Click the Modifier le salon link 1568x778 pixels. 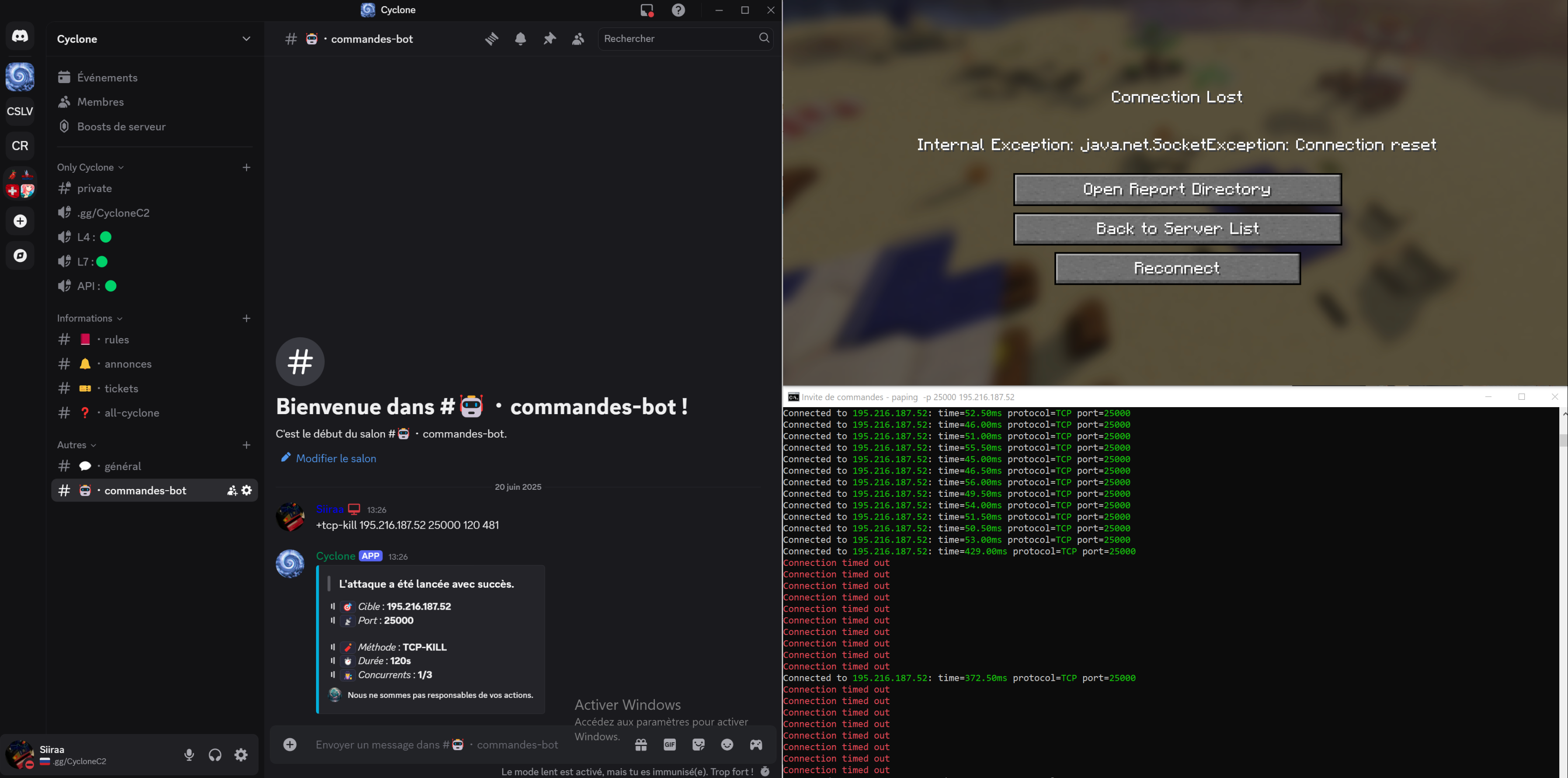tap(335, 458)
